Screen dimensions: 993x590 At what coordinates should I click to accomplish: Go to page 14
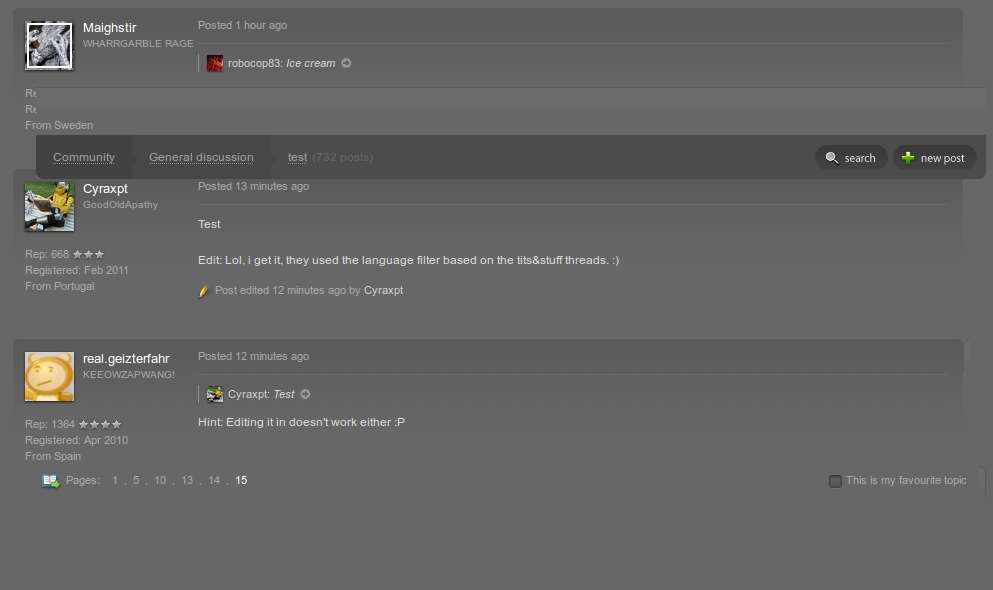point(214,480)
